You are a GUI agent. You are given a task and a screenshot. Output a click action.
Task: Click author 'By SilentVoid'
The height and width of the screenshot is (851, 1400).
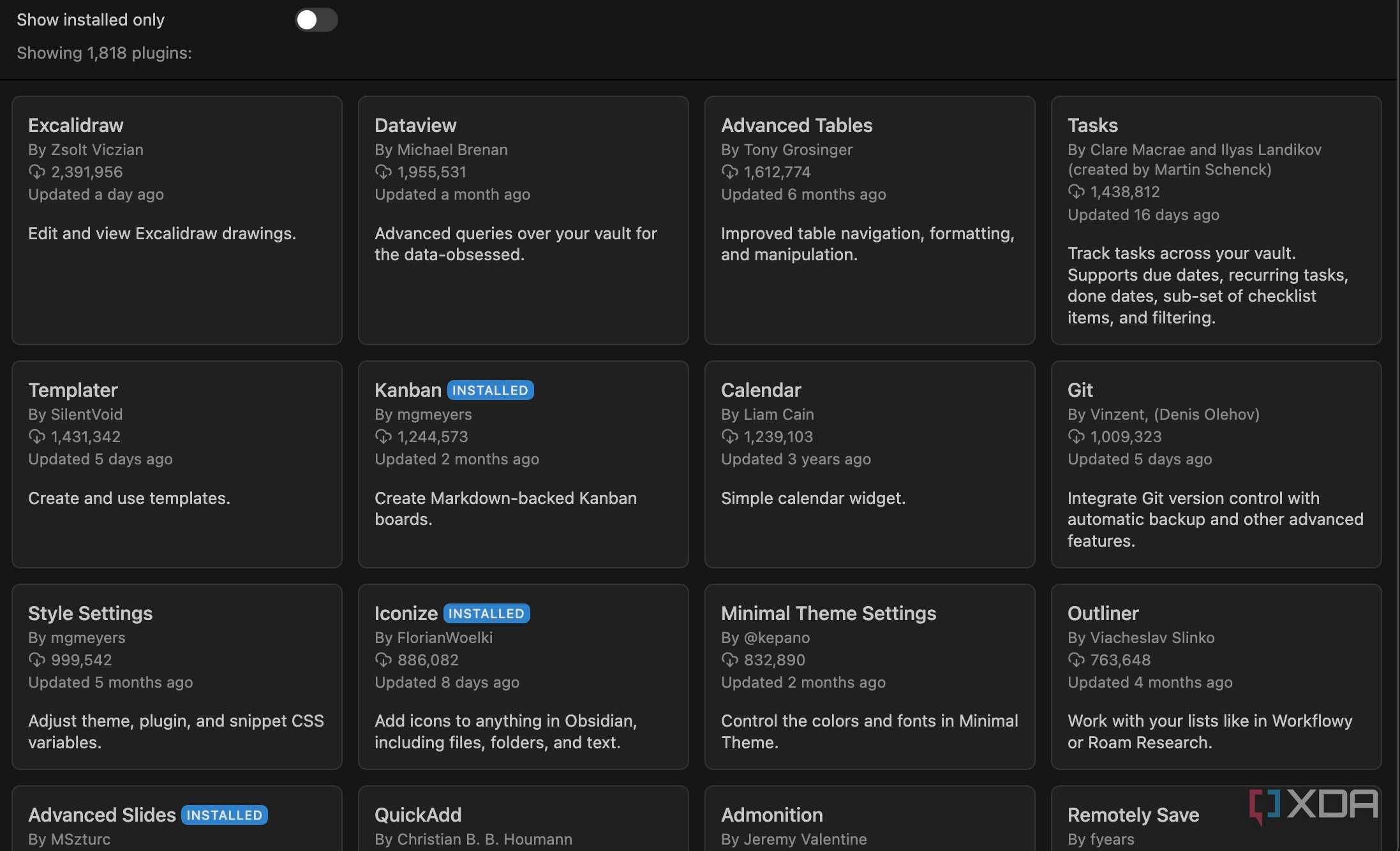pos(75,415)
